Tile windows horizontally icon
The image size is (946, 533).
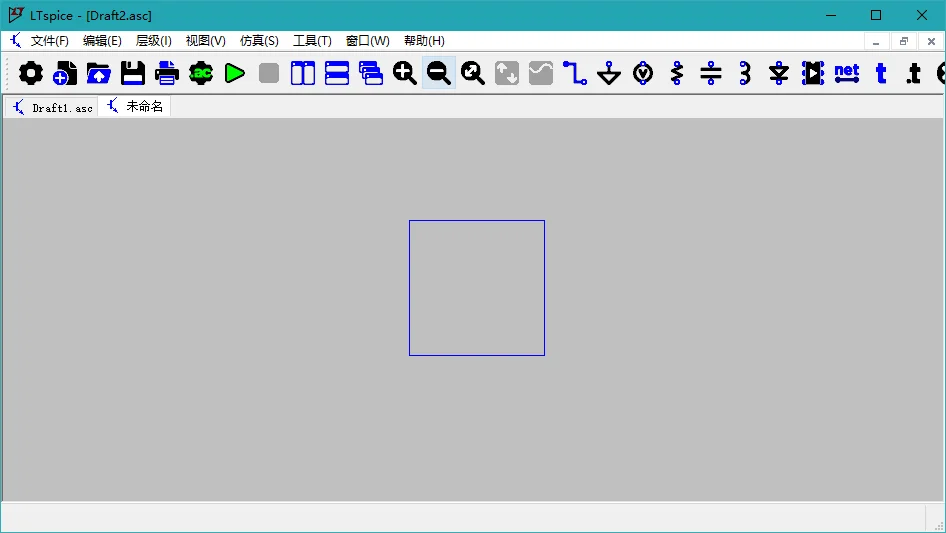coord(337,74)
